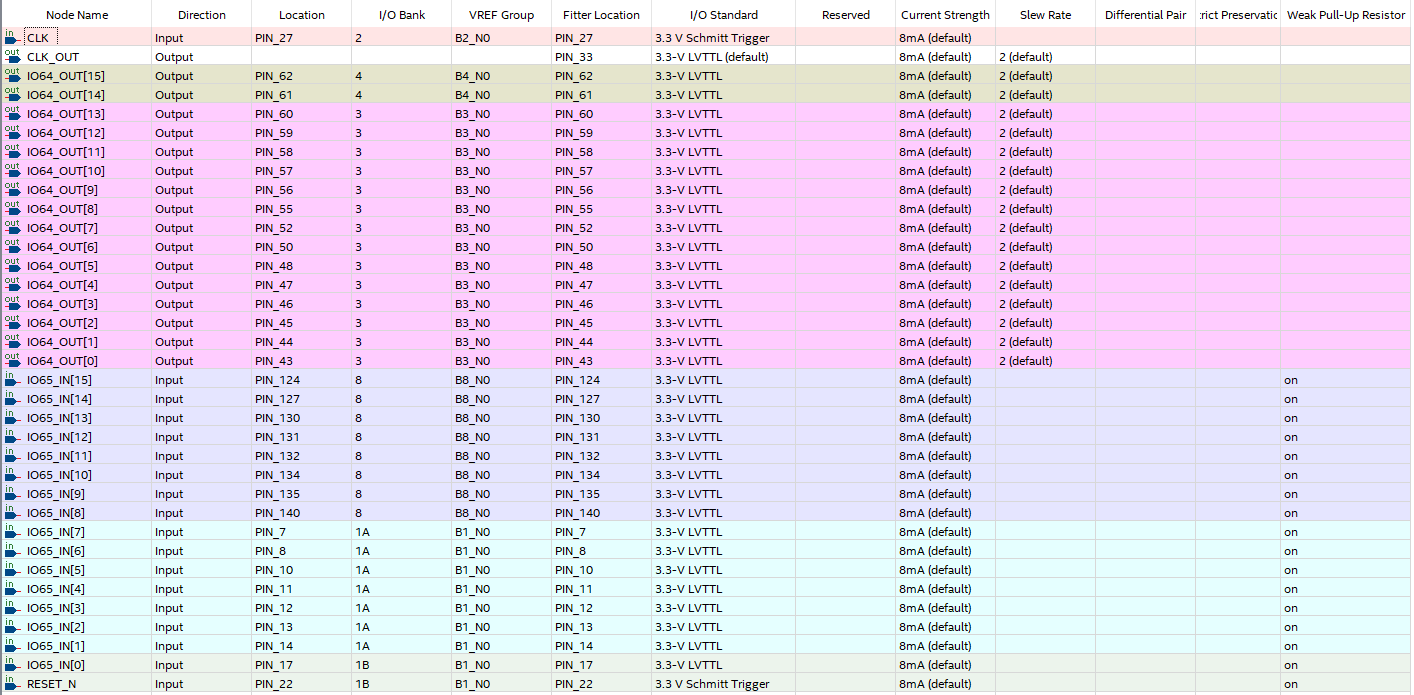Click the output pin icon for CLK_OUT
This screenshot has height=695, width=1414.
12,56
